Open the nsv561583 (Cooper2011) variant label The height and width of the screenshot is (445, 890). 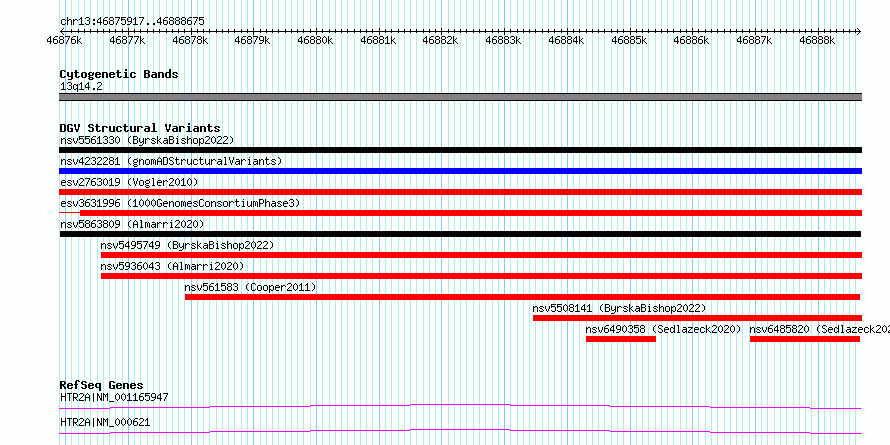click(x=250, y=287)
